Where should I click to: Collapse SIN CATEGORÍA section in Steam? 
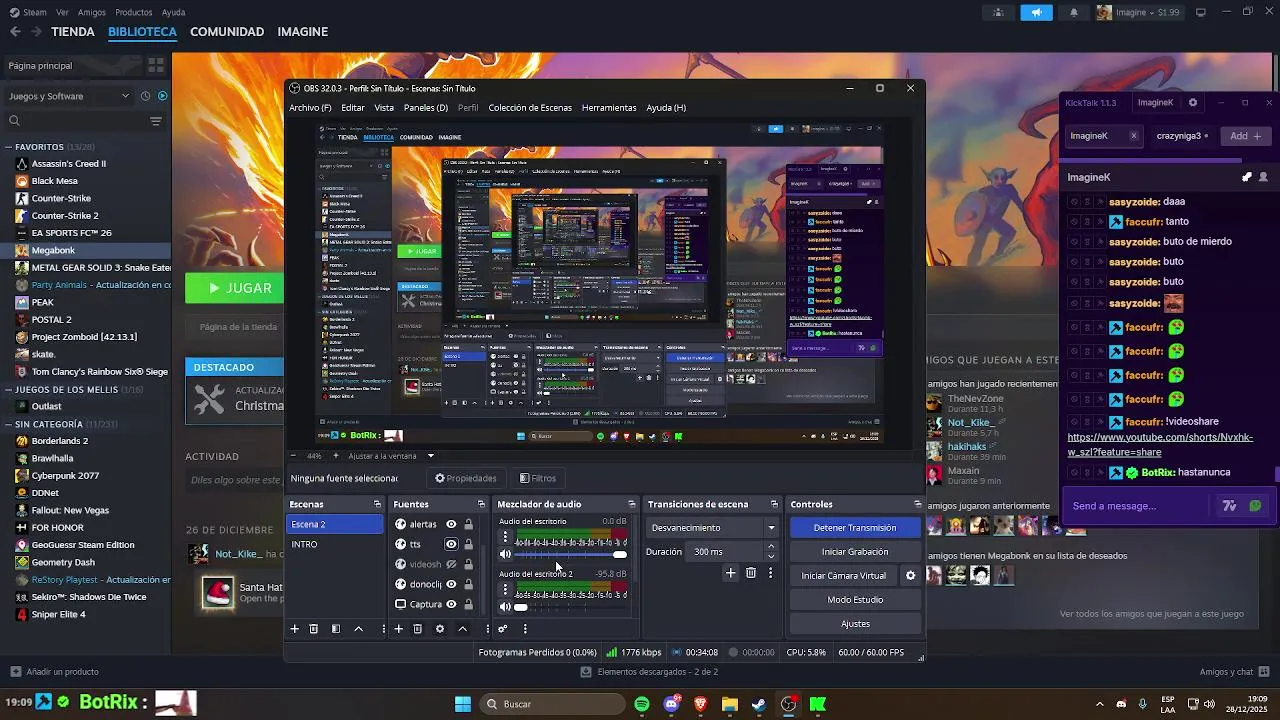(8, 424)
